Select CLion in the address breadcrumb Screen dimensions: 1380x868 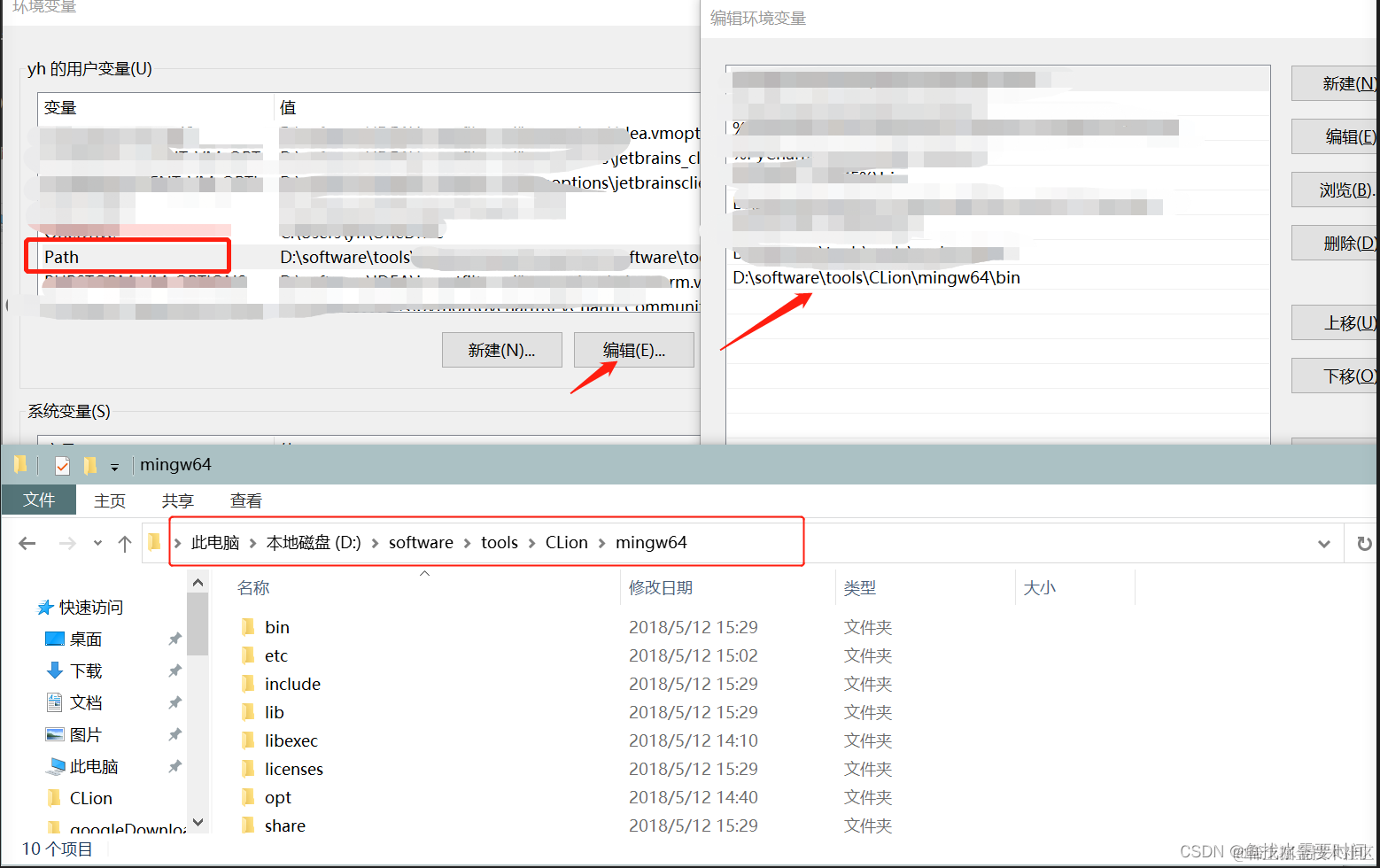point(566,542)
